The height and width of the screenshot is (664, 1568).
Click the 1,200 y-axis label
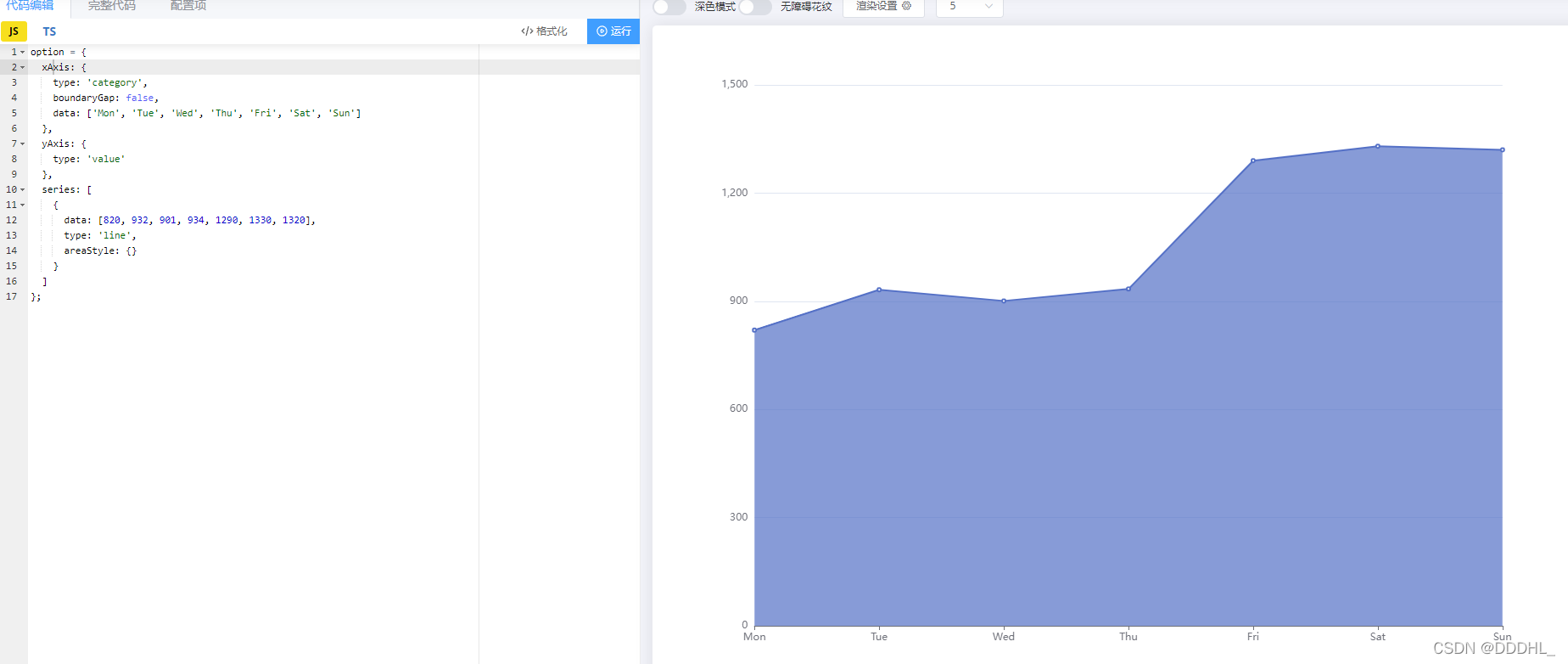(x=735, y=193)
